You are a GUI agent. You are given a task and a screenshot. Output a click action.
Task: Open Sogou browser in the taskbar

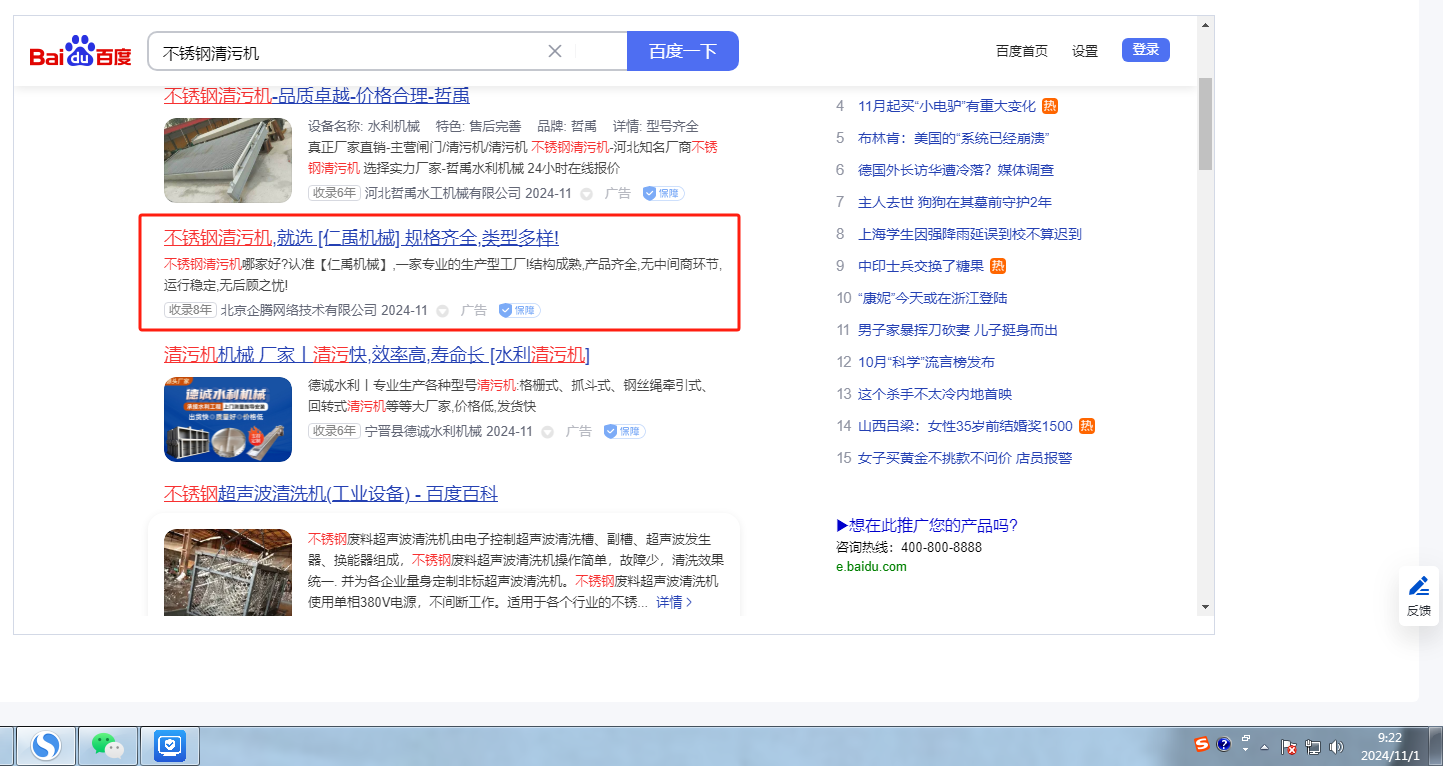click(46, 745)
